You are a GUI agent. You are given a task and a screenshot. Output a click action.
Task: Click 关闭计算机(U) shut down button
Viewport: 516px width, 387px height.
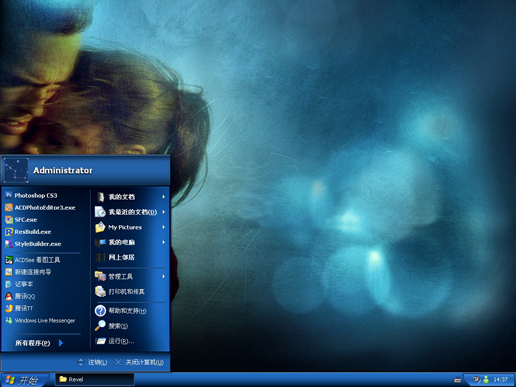tap(139, 362)
